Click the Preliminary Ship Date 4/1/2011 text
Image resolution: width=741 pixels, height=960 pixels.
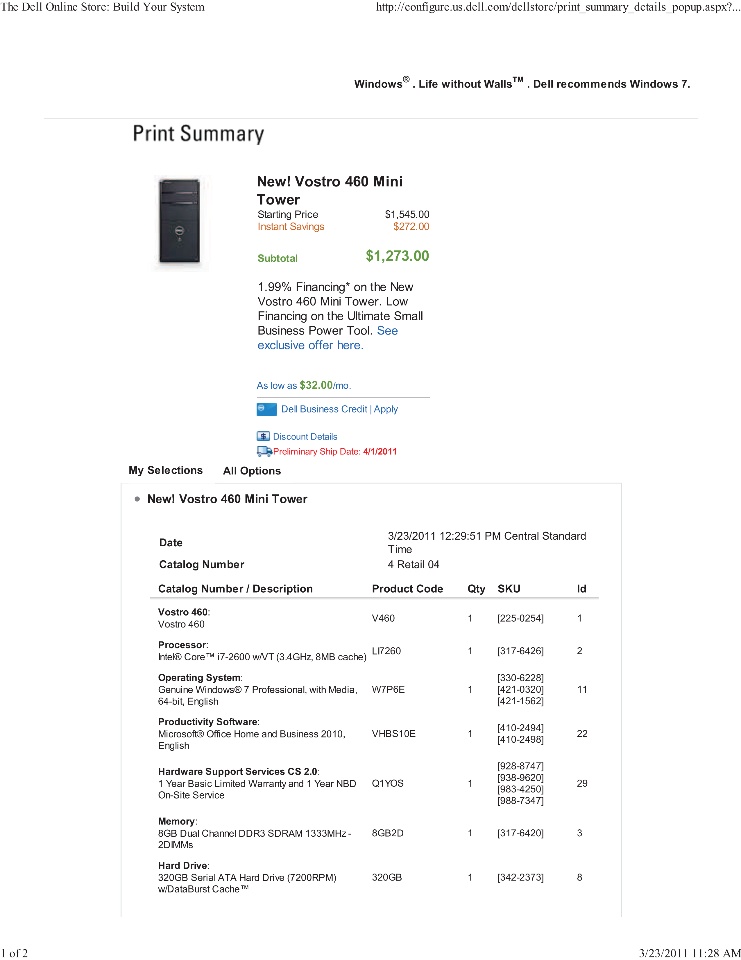point(335,452)
